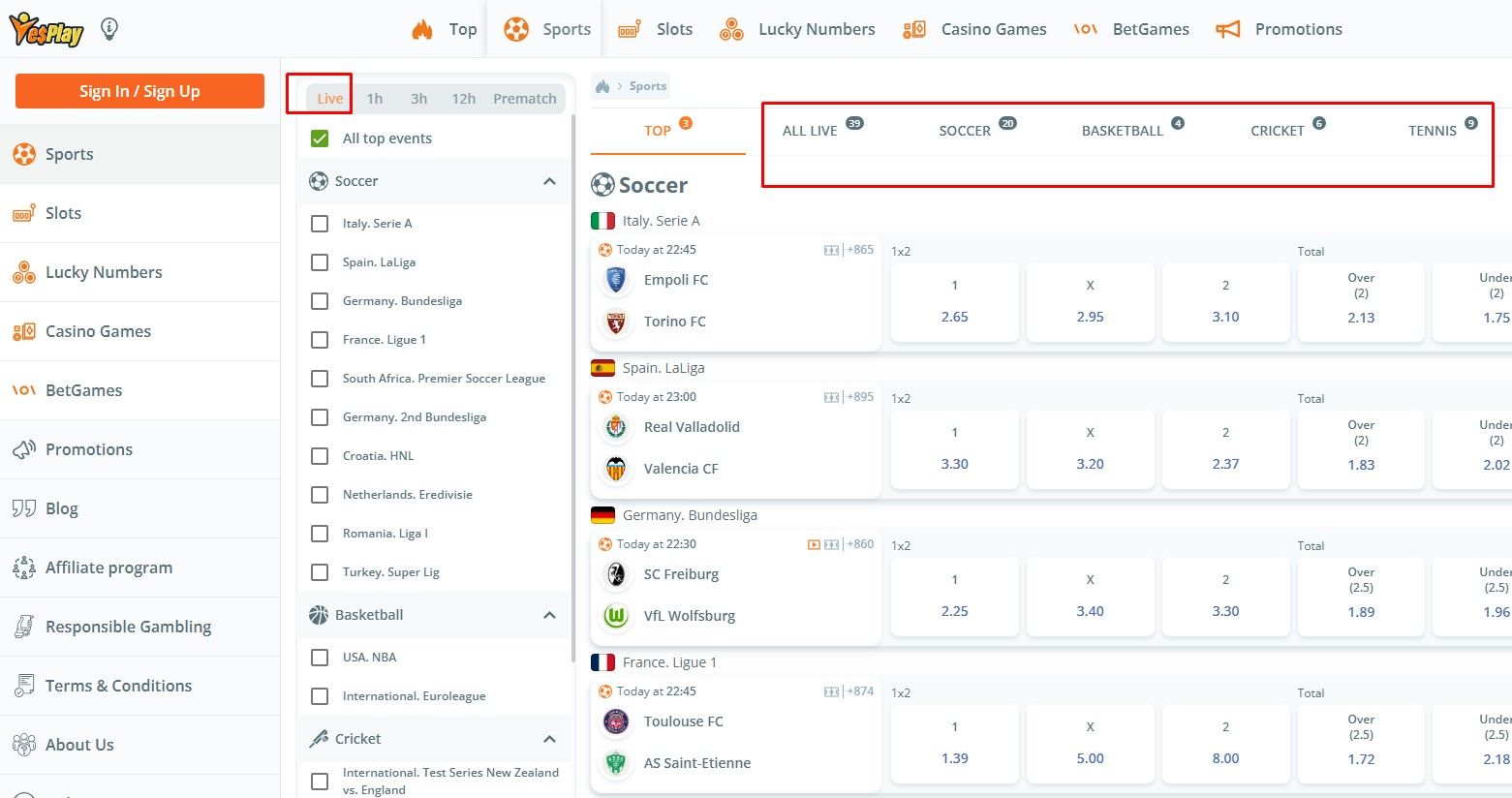The height and width of the screenshot is (798, 1512).
Task: Open the Slots top menu item
Action: (656, 29)
